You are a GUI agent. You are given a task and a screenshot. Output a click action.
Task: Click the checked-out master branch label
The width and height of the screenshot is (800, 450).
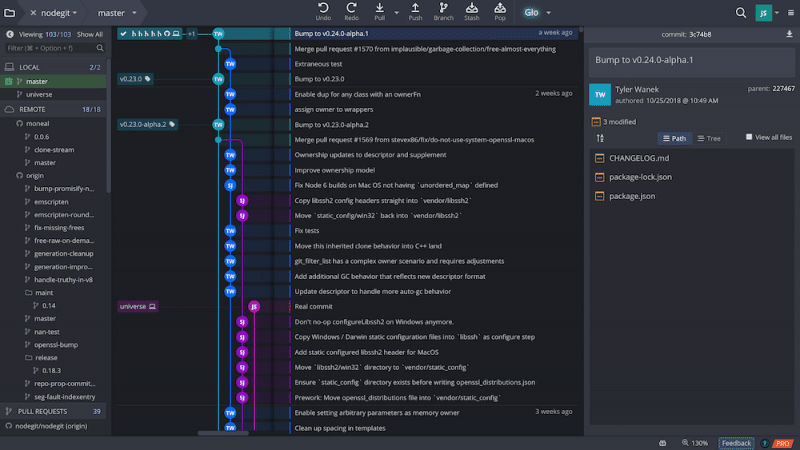[x=149, y=34]
